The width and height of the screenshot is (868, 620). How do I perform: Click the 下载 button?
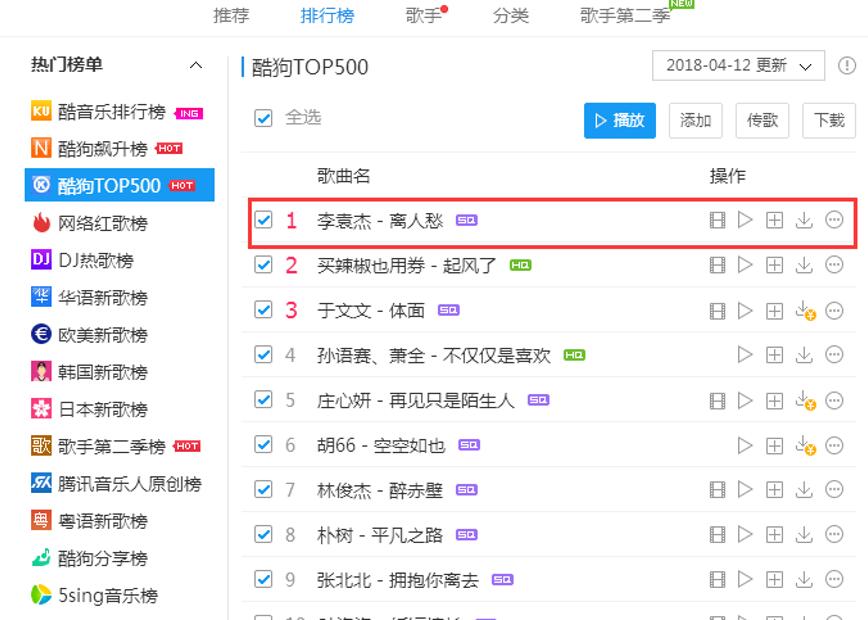(829, 120)
